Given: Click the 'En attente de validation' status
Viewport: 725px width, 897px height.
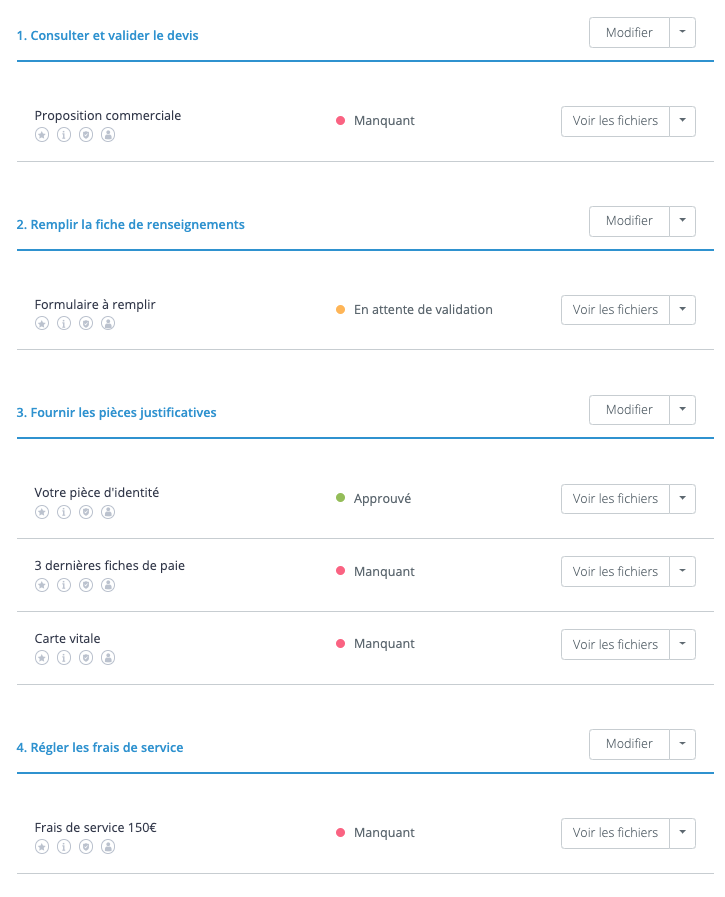Looking at the screenshot, I should click(423, 310).
